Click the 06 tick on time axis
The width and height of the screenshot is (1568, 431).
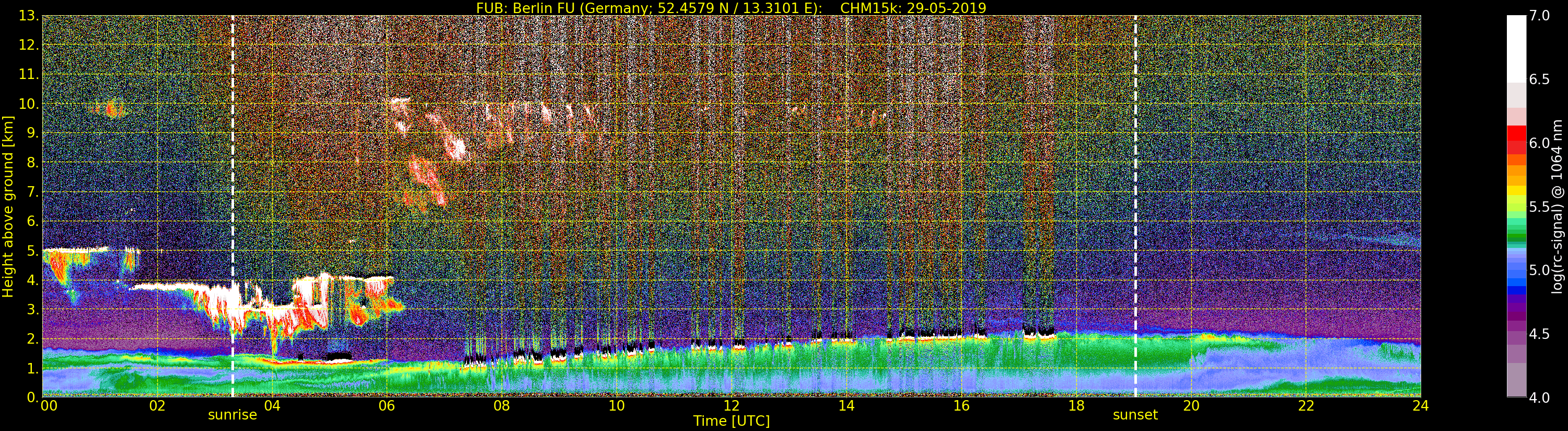click(387, 406)
